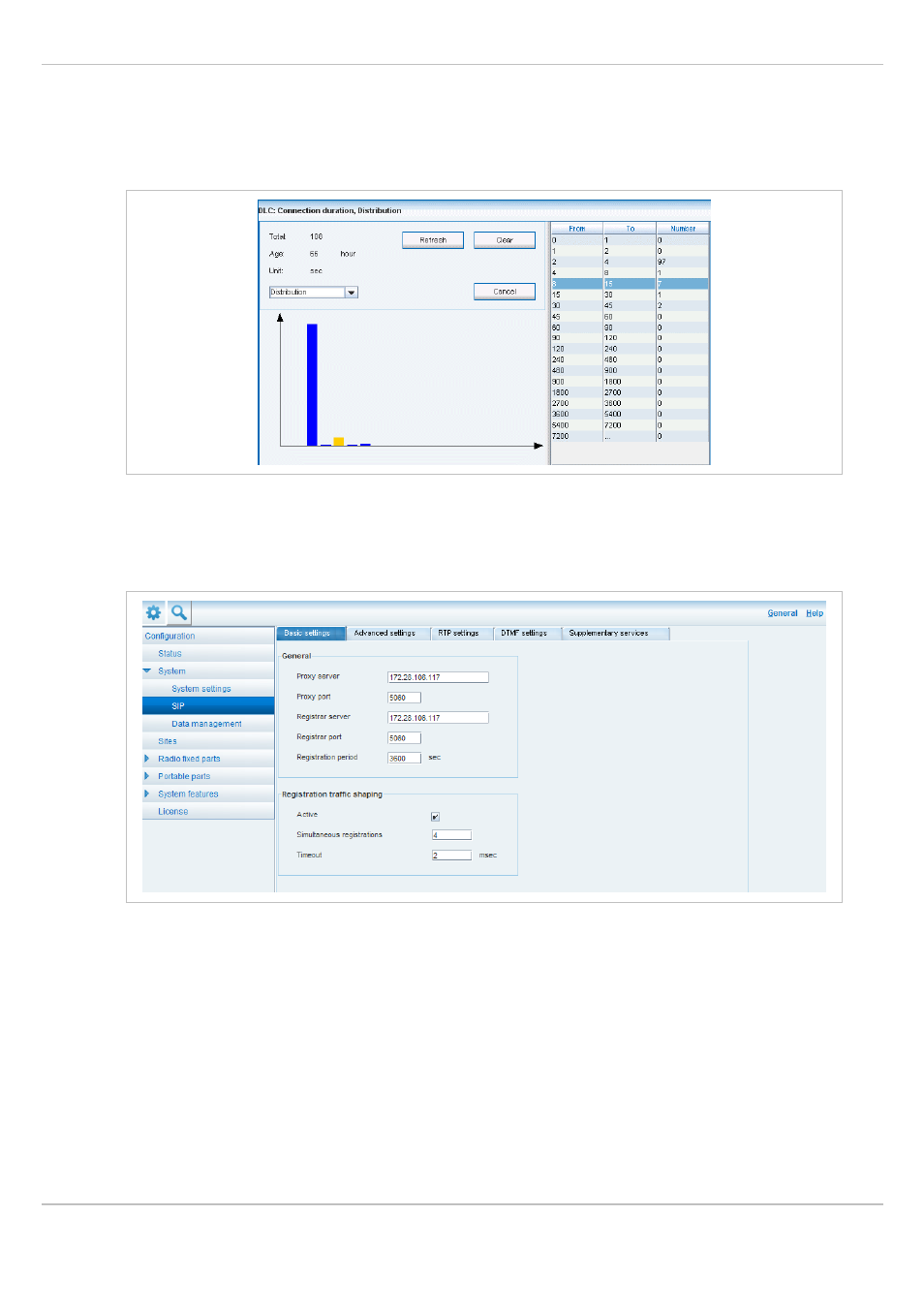The height and width of the screenshot is (1308, 924).
Task: Select table row from 30 to 45
Action: click(630, 305)
